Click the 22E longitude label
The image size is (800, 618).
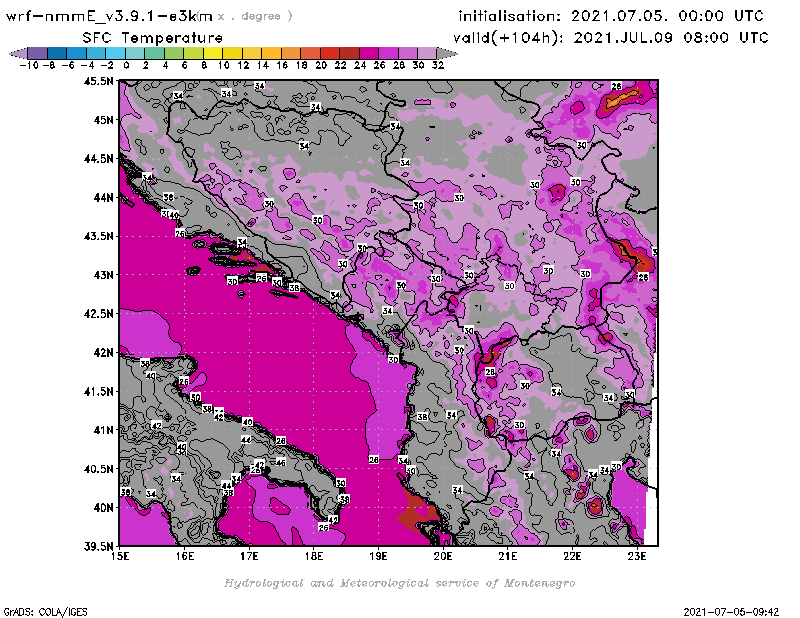pyautogui.click(x=572, y=556)
